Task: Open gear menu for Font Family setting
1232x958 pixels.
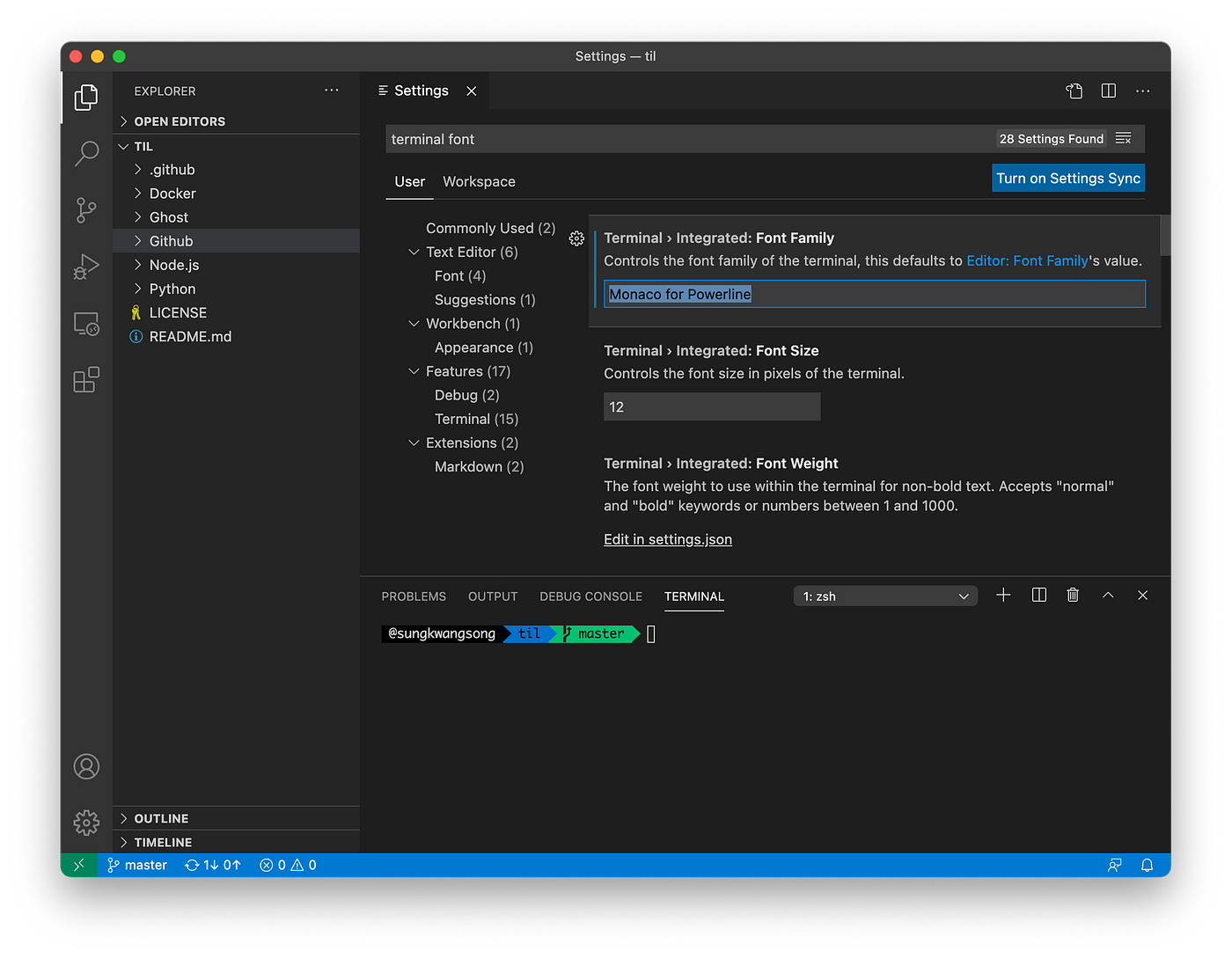Action: coord(576,238)
